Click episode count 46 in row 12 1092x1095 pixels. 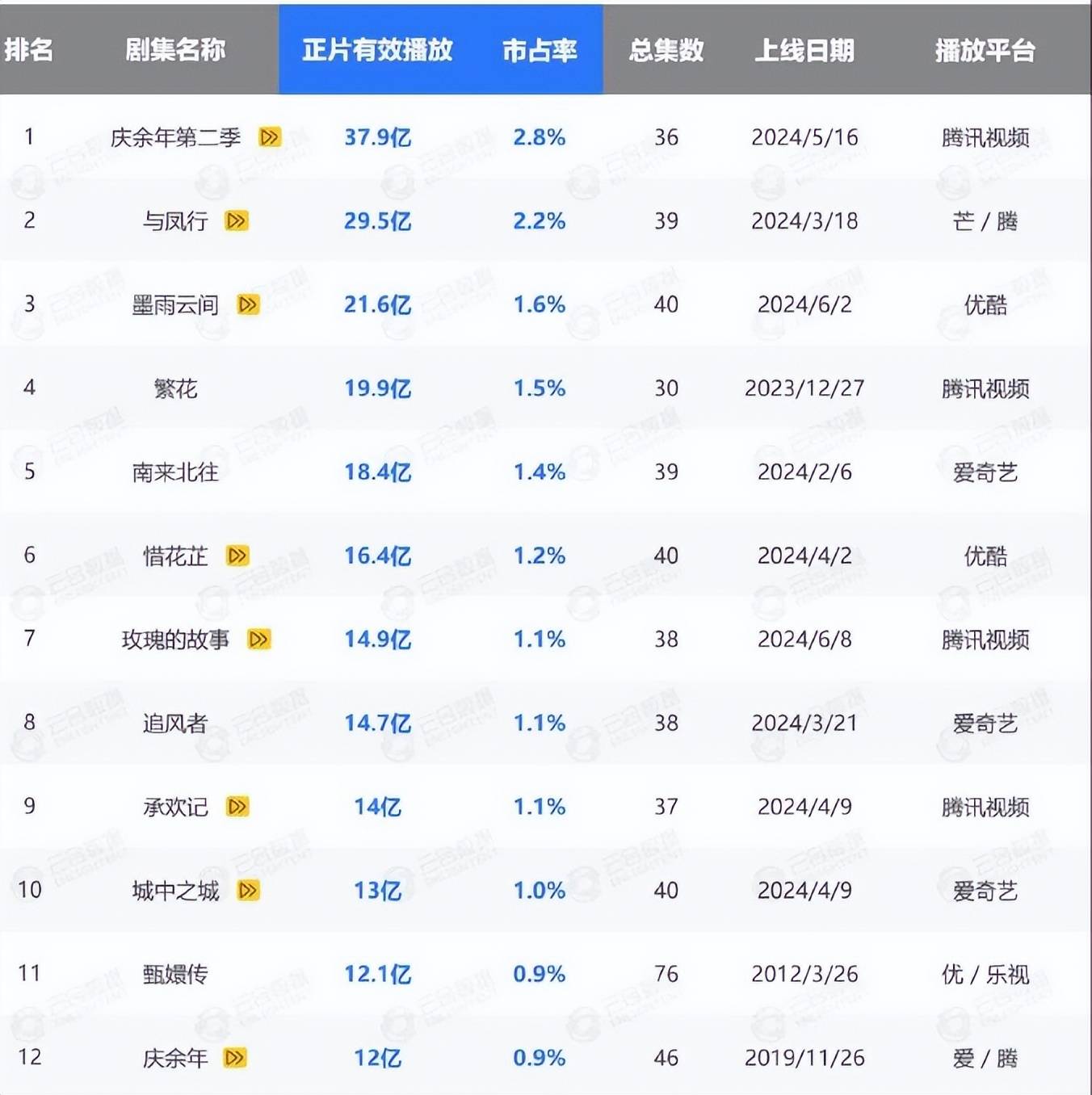pos(666,1058)
